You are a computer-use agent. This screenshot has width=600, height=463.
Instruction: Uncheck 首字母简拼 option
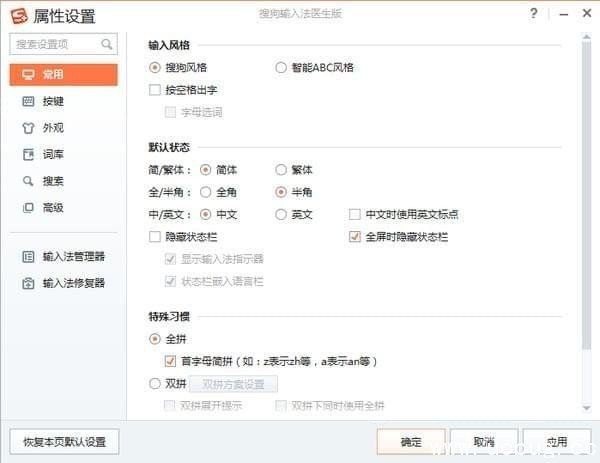tap(170, 361)
